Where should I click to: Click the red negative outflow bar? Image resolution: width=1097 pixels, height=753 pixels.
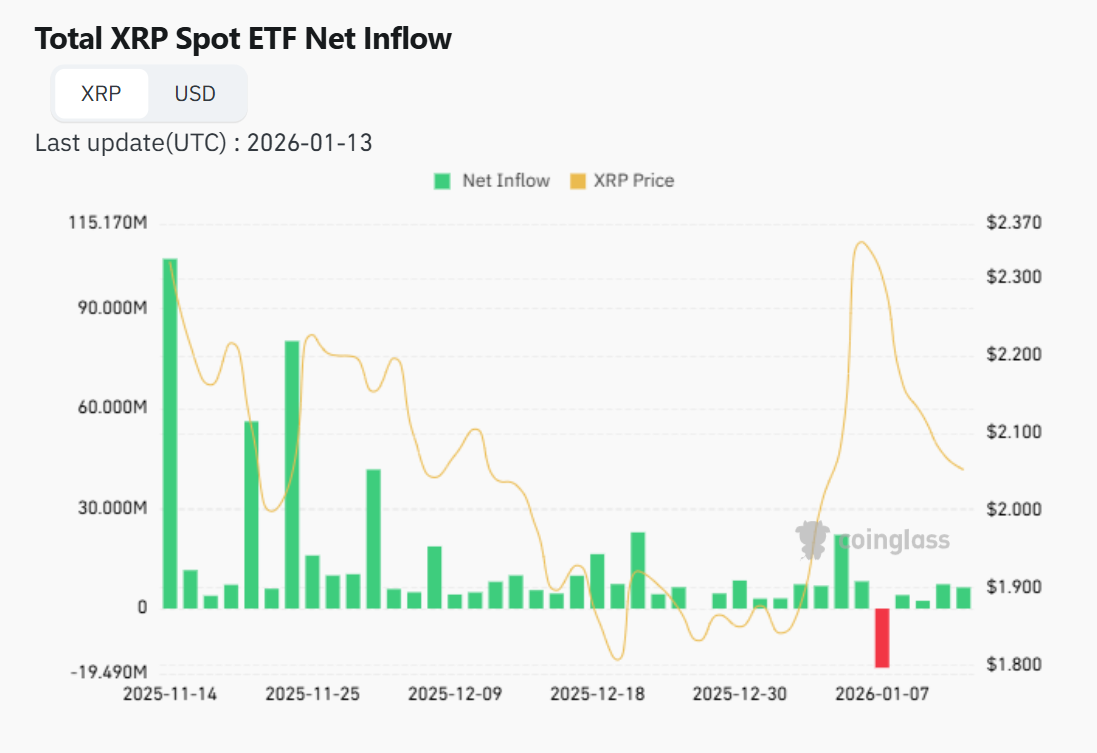click(882, 637)
